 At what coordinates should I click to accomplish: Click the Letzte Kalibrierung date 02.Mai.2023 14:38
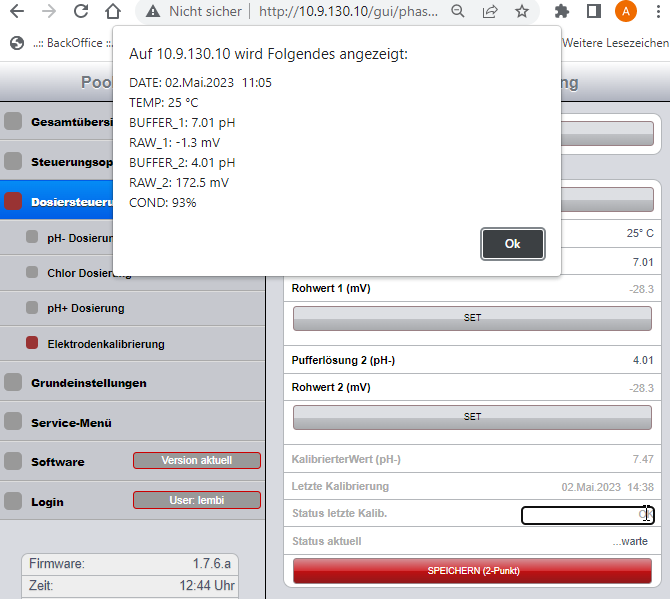608,487
